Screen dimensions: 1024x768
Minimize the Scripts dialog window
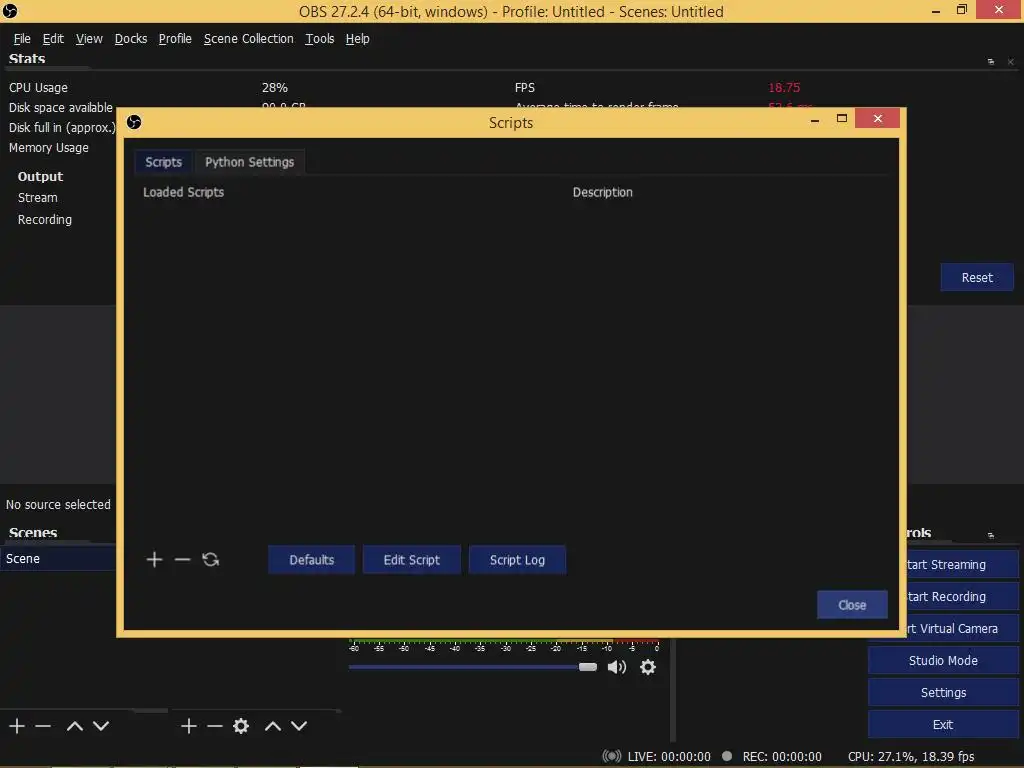pyautogui.click(x=814, y=120)
